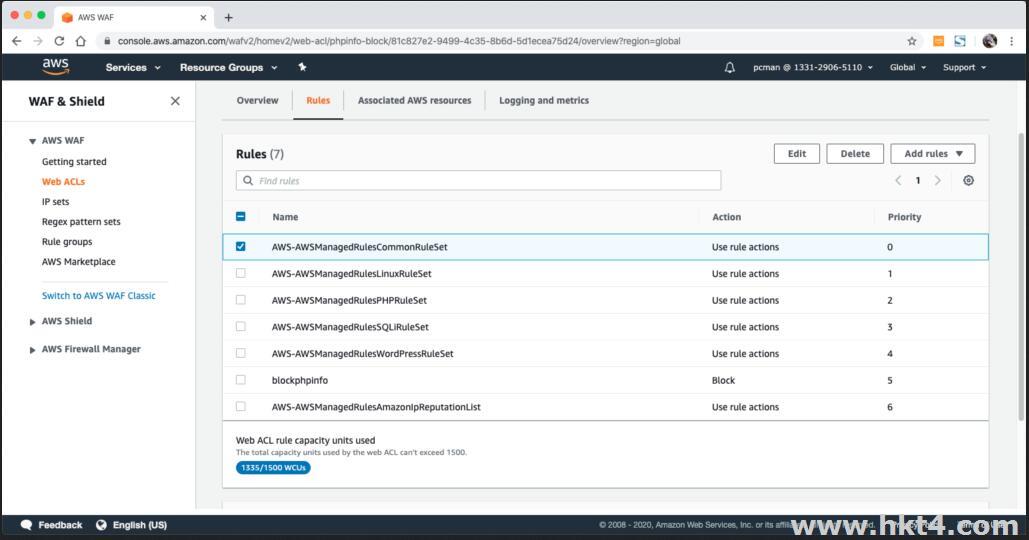The width and height of the screenshot is (1029, 540).
Task: Collapse the AWS WAF tree section
Action: coord(32,141)
